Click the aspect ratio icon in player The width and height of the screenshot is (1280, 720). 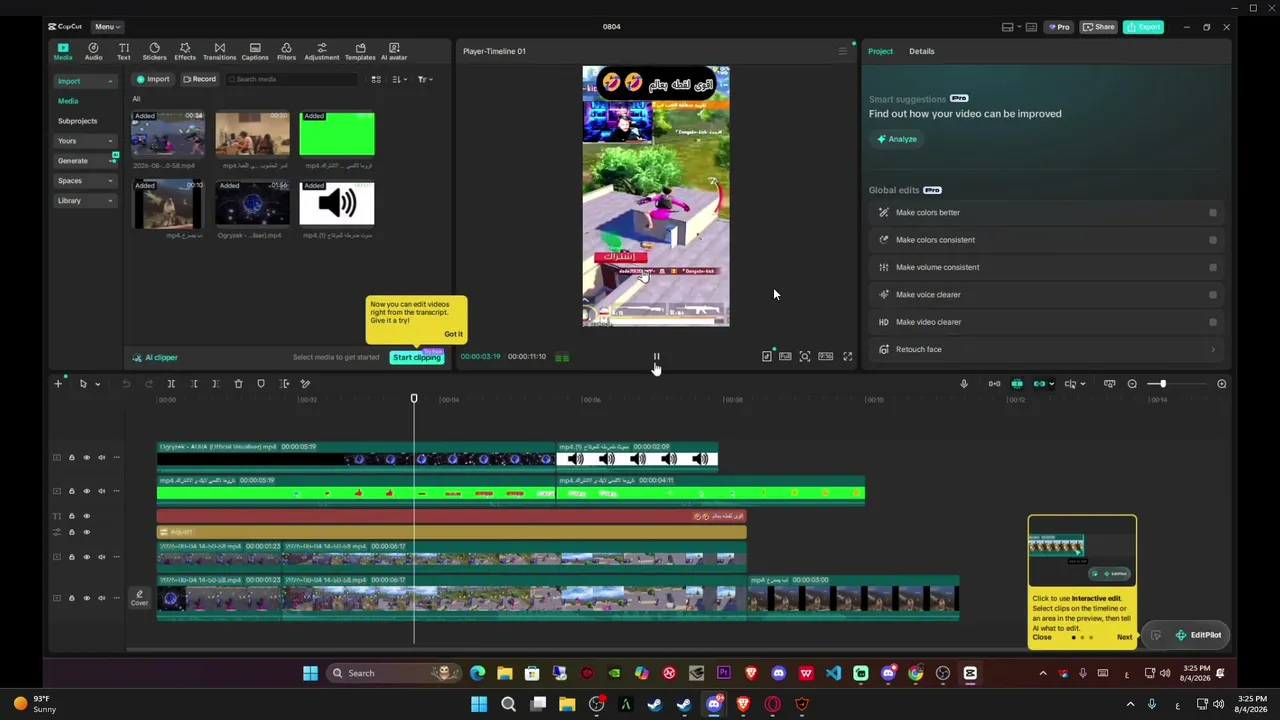(826, 356)
